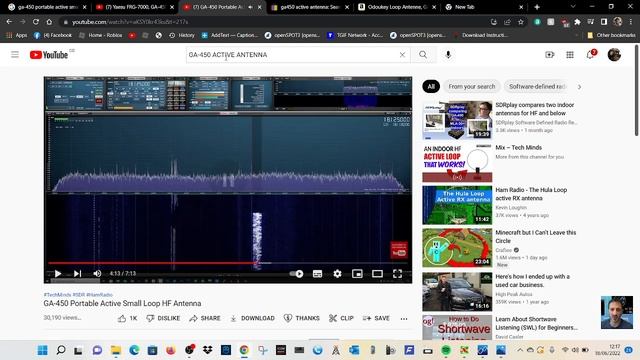Open SDRplay compares two indoor antennas thumbnail
Screen dimensions: 640x360
[457, 120]
